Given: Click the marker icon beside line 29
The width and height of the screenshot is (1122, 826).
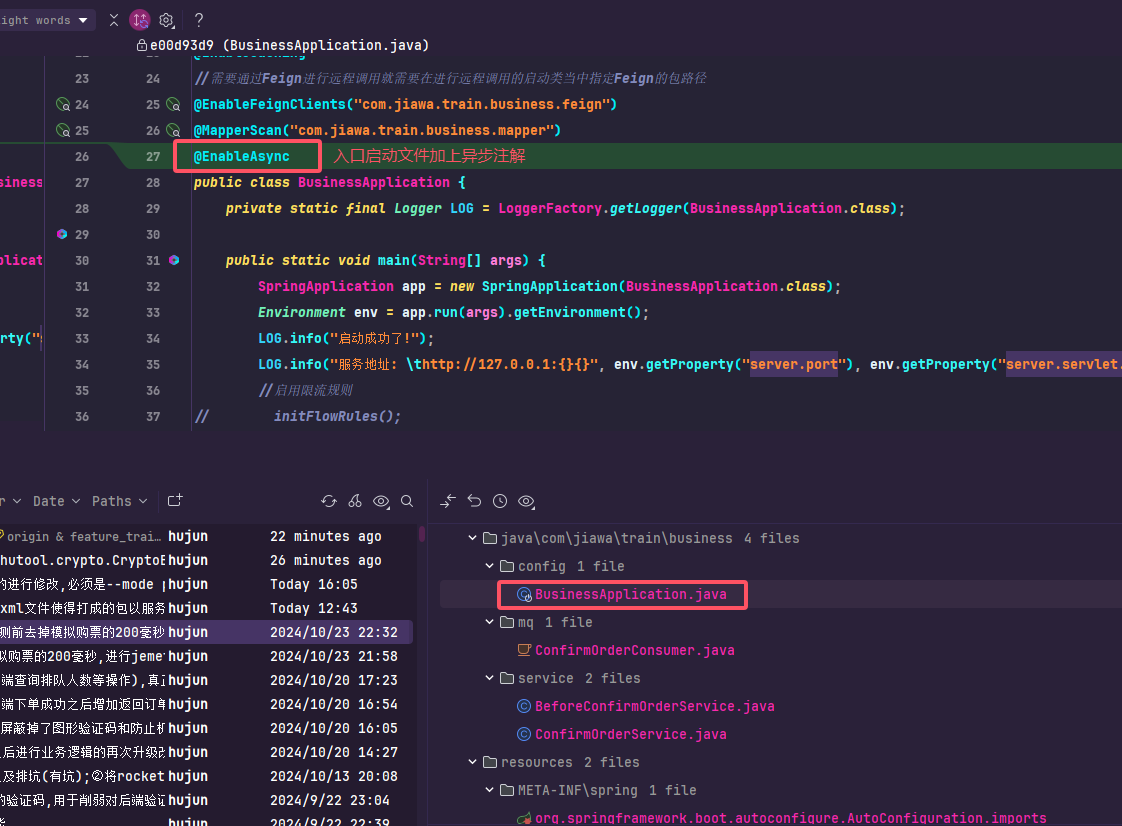Looking at the screenshot, I should point(62,234).
